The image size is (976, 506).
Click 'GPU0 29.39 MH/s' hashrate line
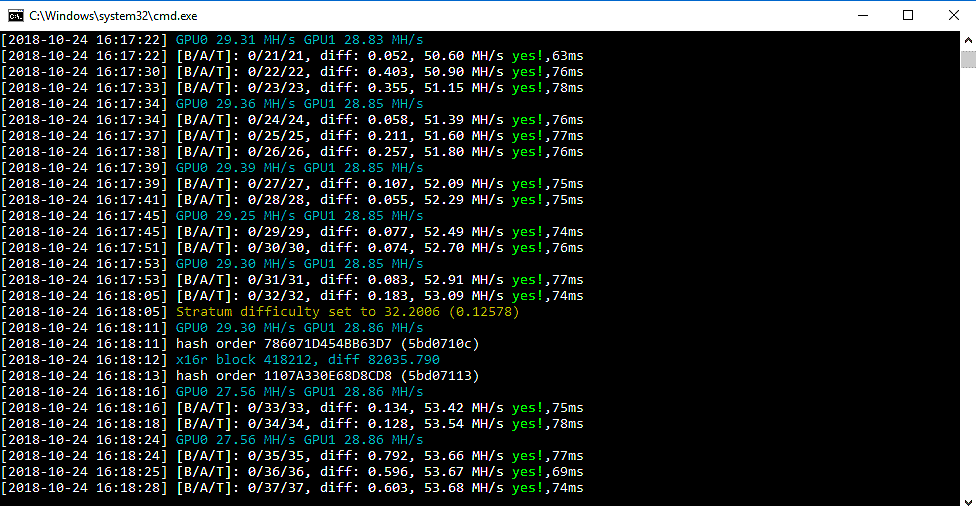pos(212,168)
